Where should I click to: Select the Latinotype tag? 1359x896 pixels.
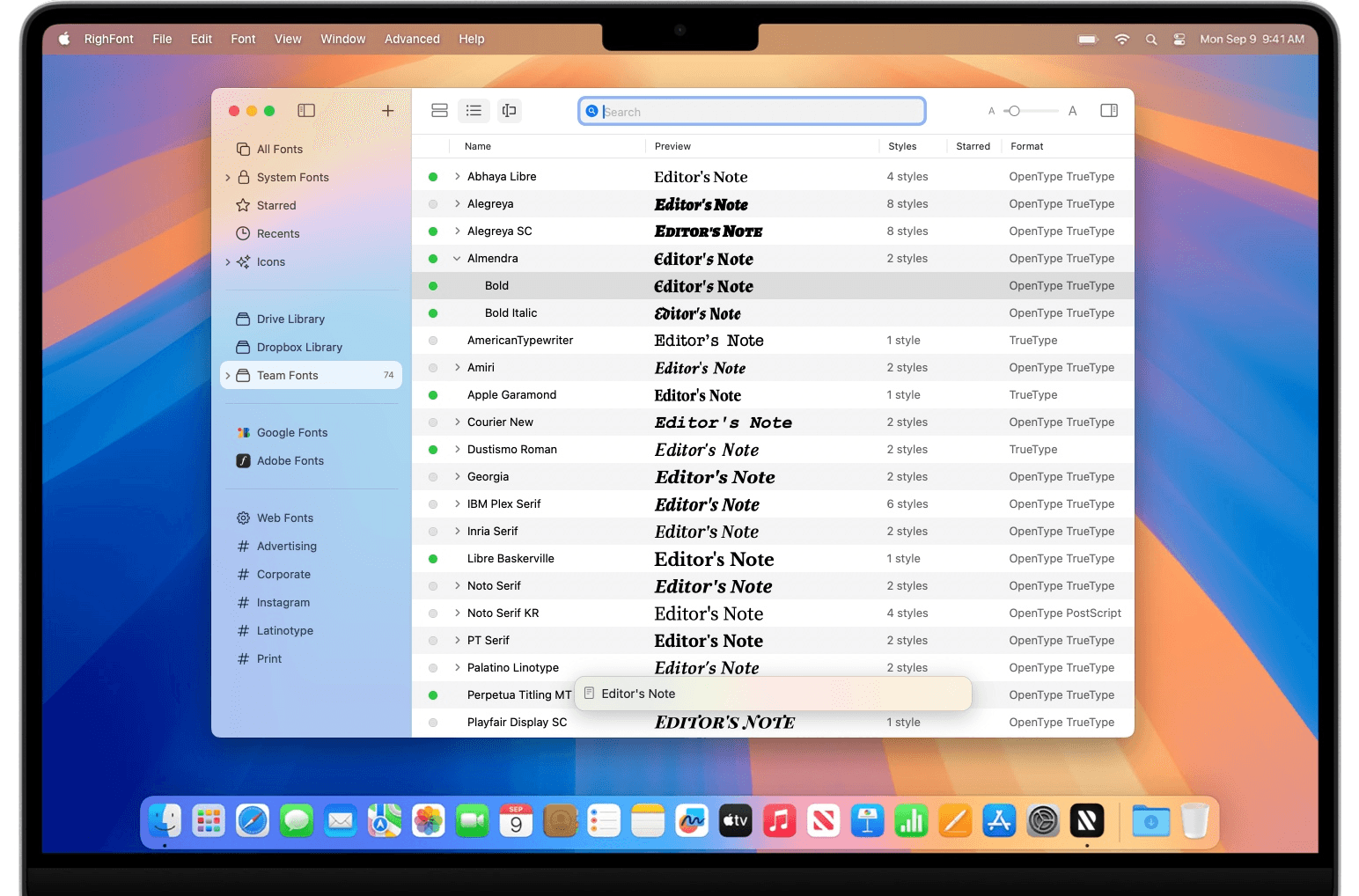point(275,631)
